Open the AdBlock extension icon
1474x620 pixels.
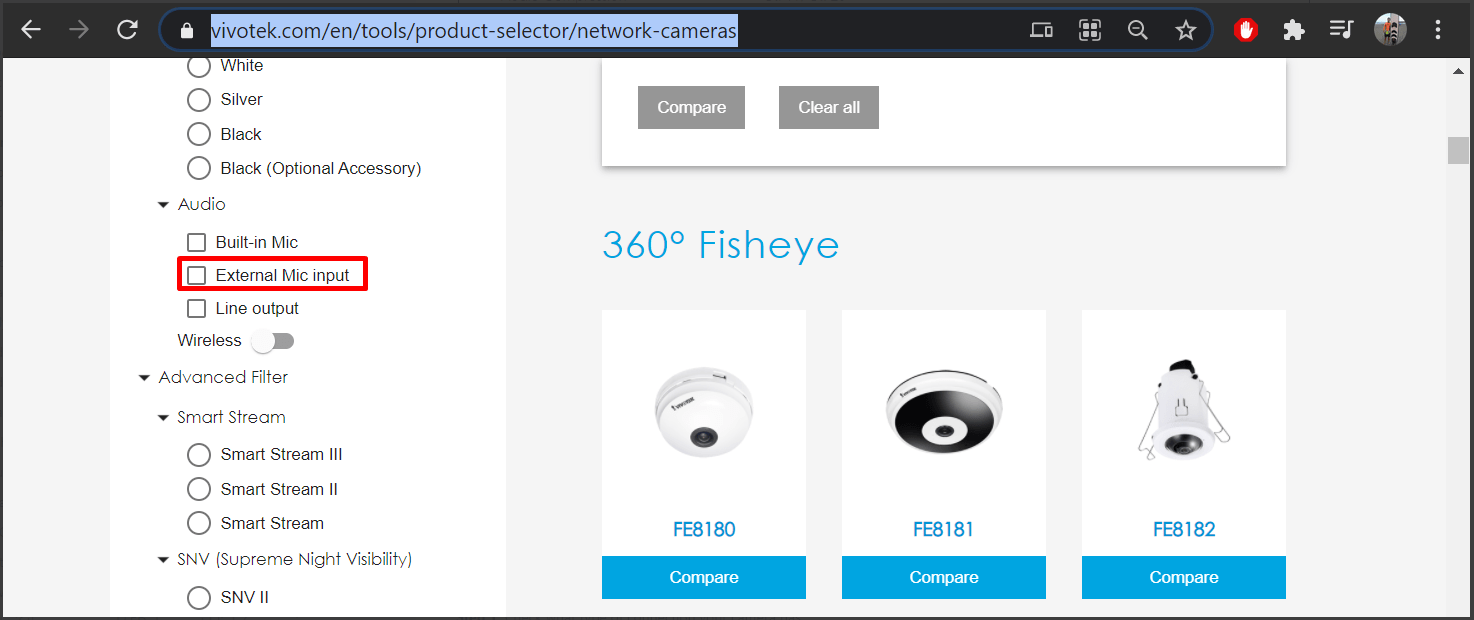[x=1245, y=29]
